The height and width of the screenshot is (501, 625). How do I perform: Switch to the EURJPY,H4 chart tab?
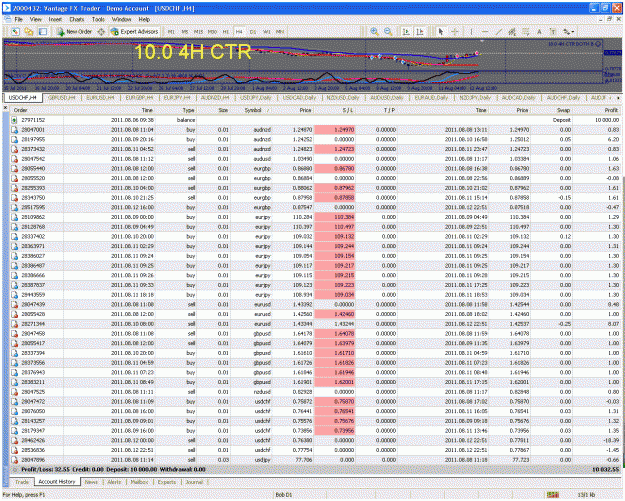point(179,98)
